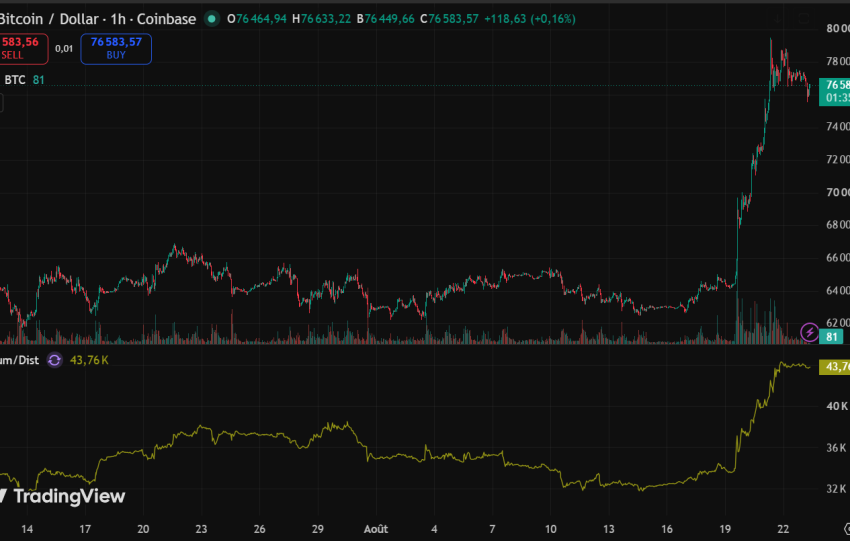The height and width of the screenshot is (541, 850).
Task: Click the yellow 43,76 tag on the indicator scale
Action: tap(834, 367)
